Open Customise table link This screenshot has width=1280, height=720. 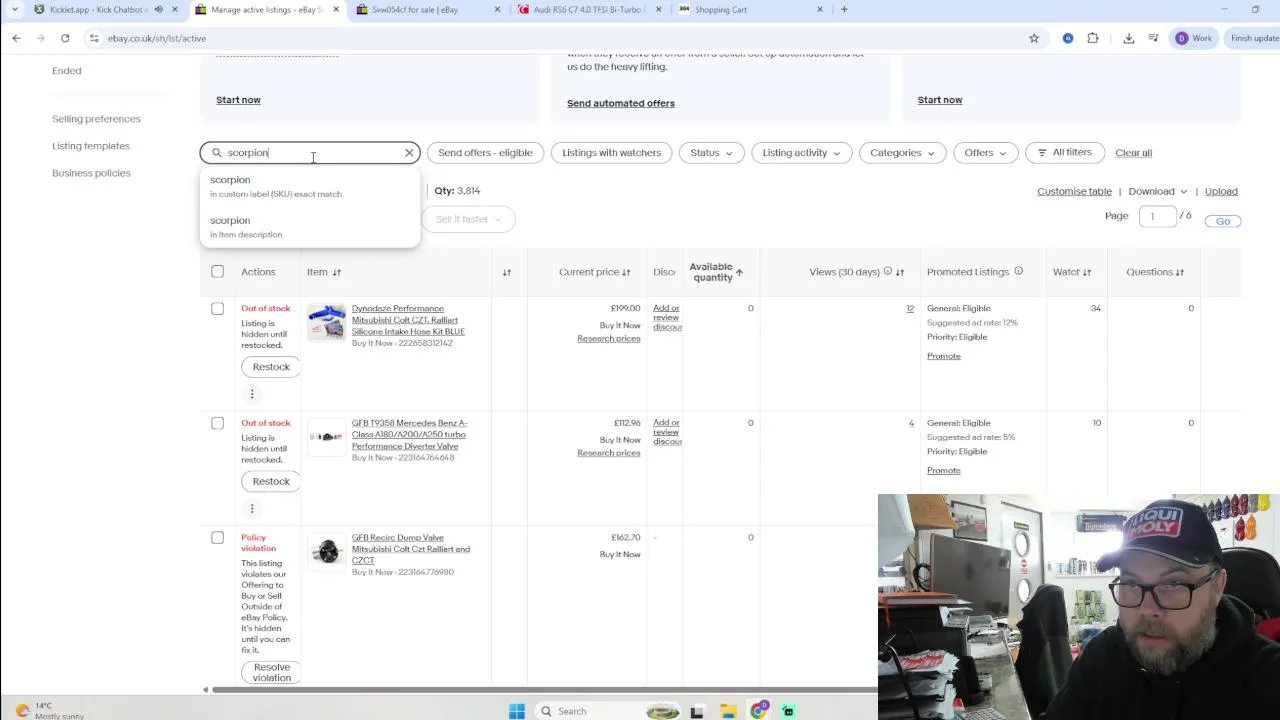[x=1074, y=191]
